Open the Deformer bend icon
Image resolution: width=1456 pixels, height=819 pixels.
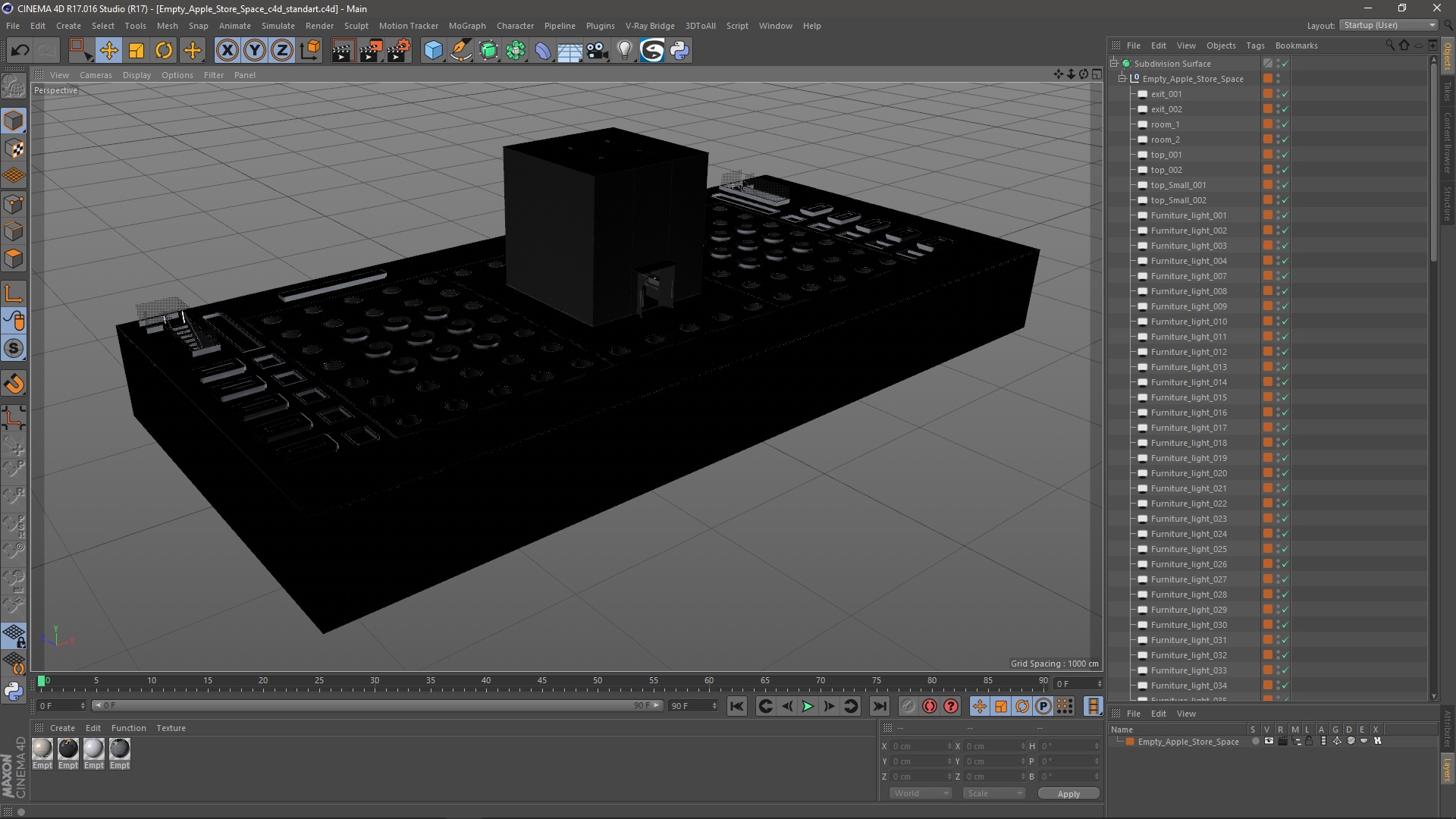click(543, 51)
